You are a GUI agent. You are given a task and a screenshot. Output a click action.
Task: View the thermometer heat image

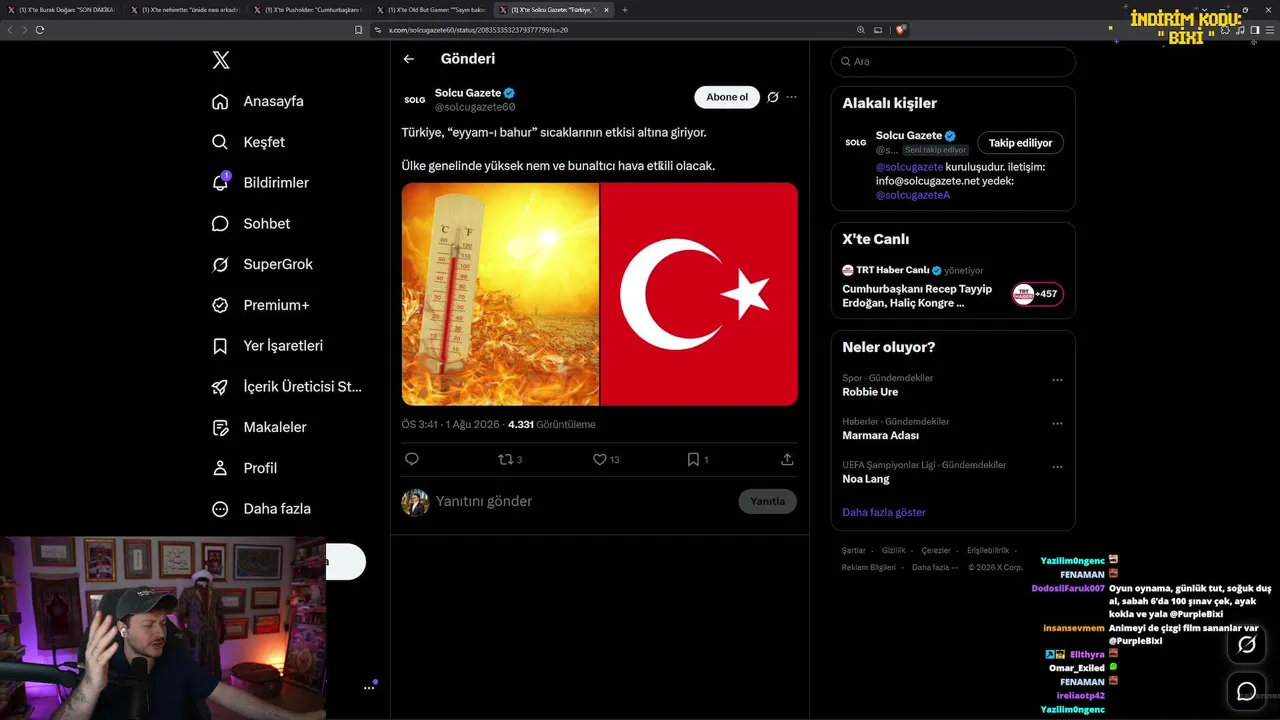coord(500,294)
